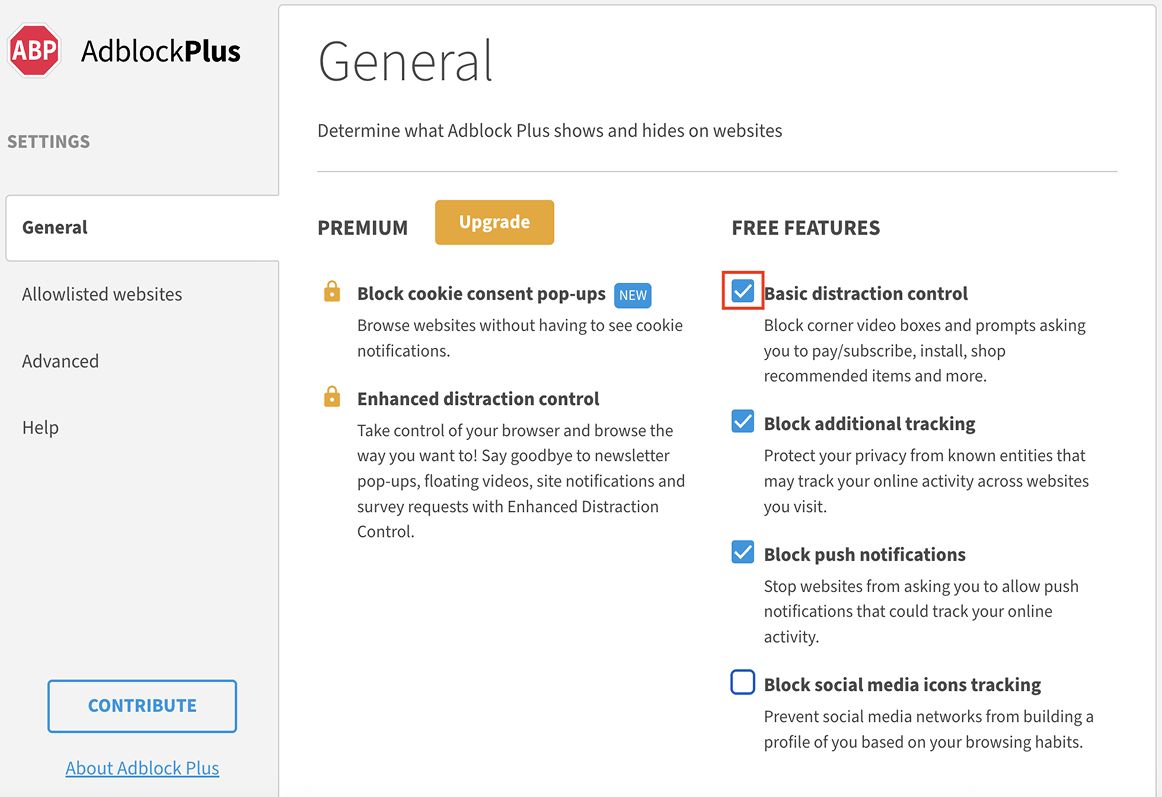
Task: Click the lock icon beside Block cookie consent pop-ups
Action: click(332, 291)
